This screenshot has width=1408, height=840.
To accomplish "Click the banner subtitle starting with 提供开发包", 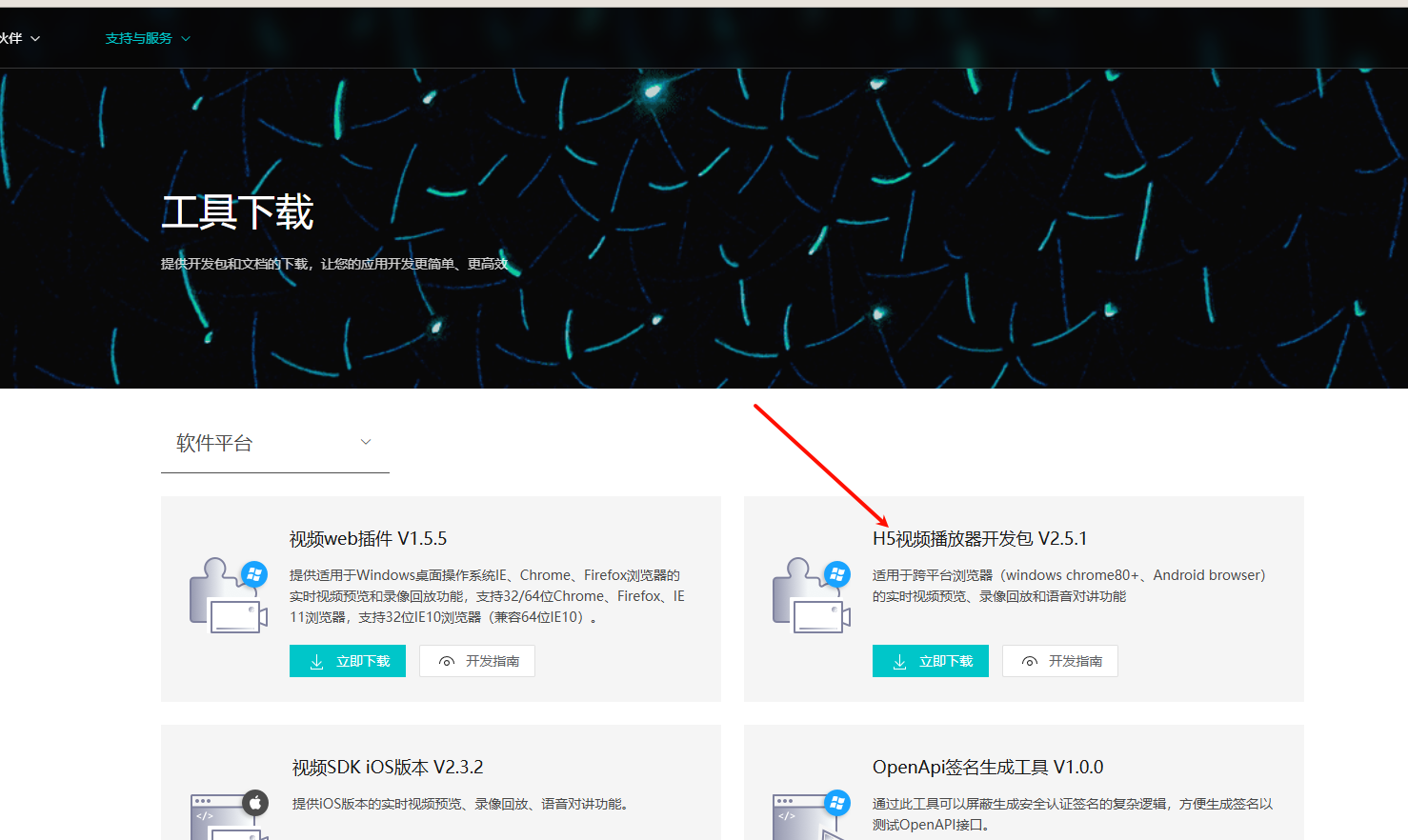I will coord(333,264).
